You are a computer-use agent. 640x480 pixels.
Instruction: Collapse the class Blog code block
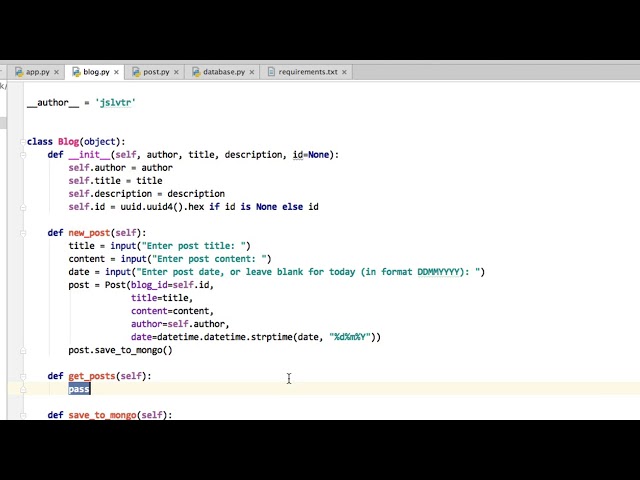[23, 142]
